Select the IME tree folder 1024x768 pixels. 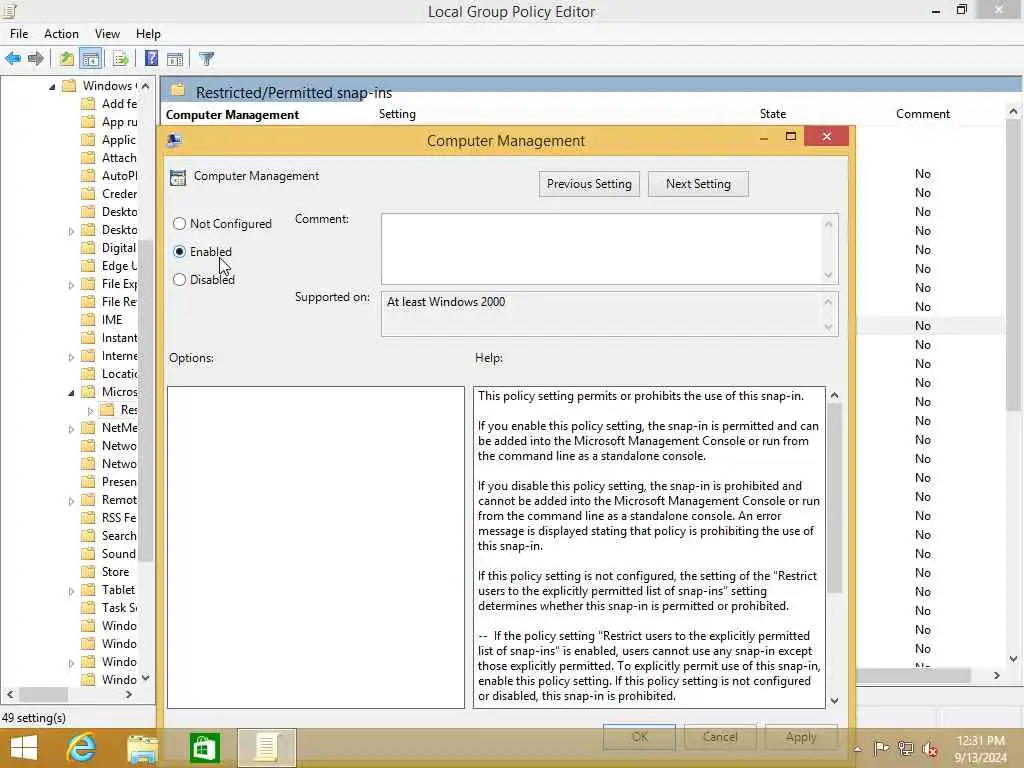coord(112,320)
